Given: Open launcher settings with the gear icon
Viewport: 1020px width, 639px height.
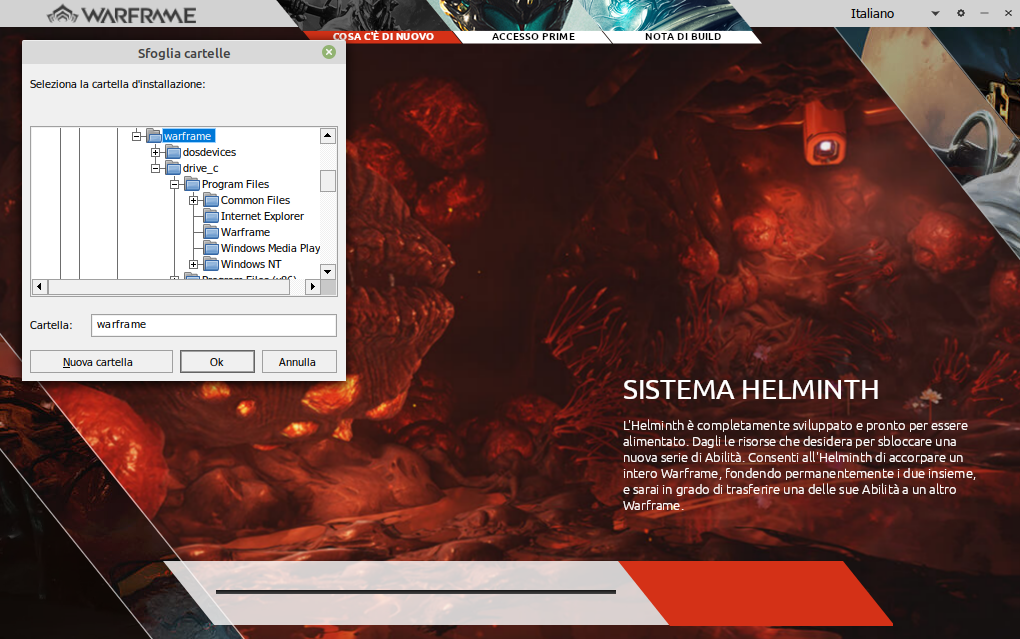Looking at the screenshot, I should point(961,13).
